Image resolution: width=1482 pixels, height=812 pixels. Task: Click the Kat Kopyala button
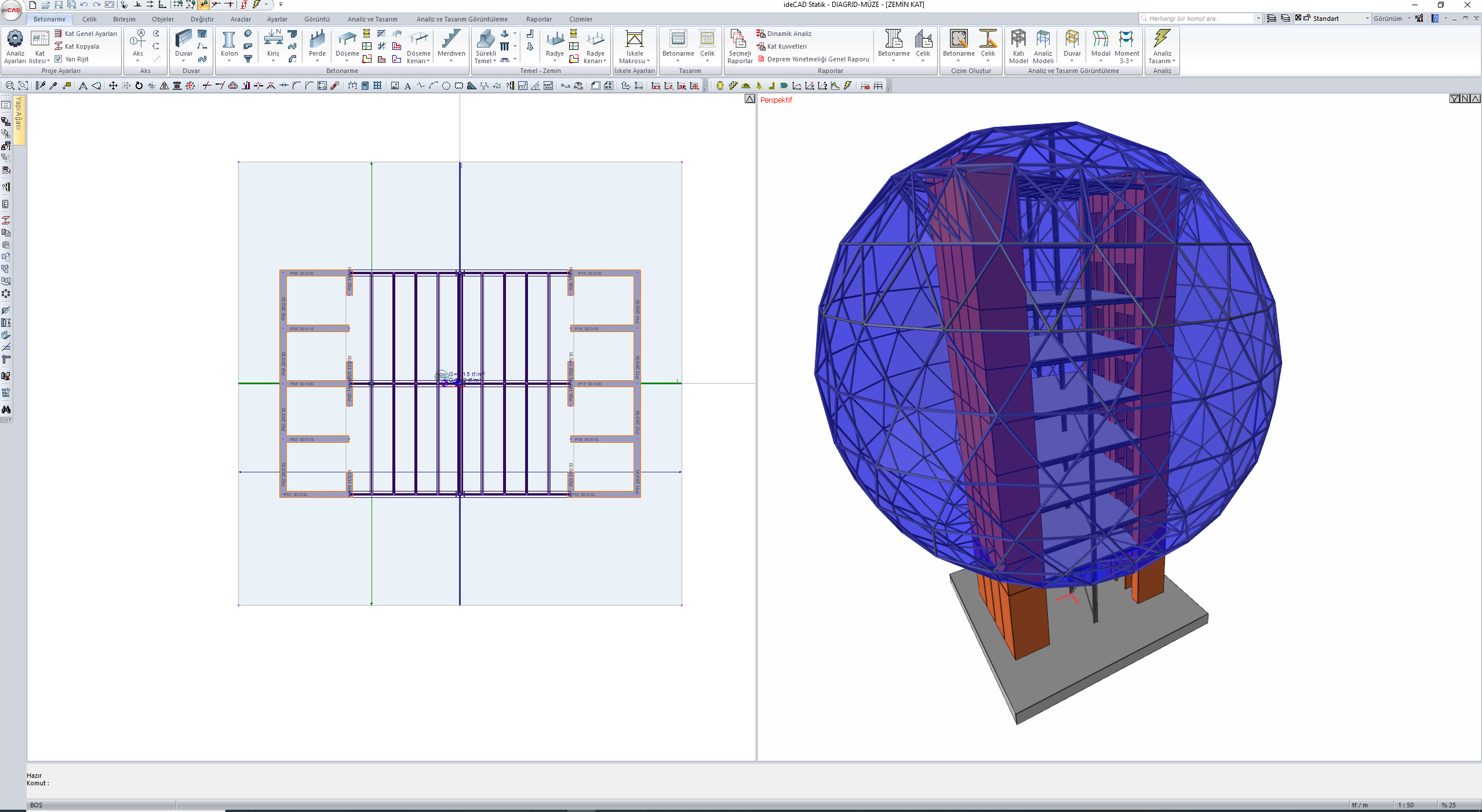[x=81, y=46]
